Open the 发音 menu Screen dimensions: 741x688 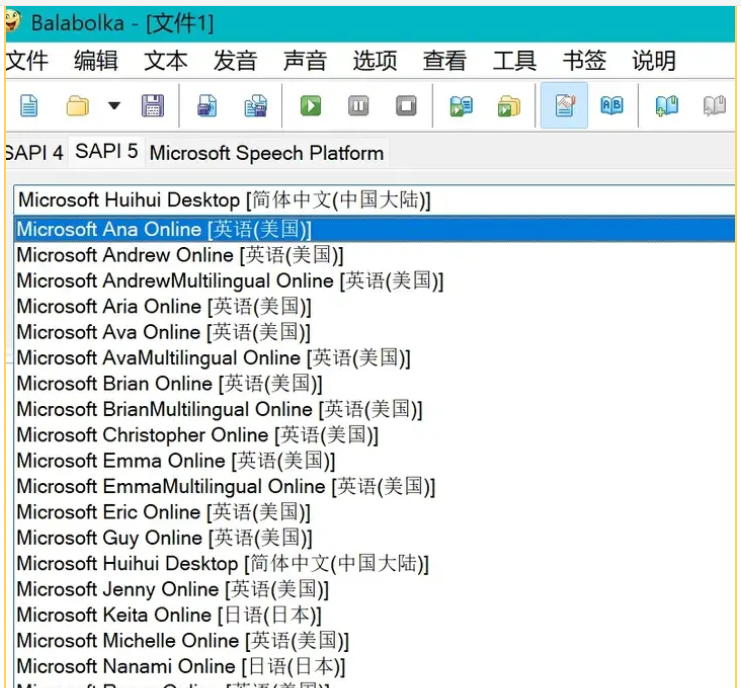235,60
